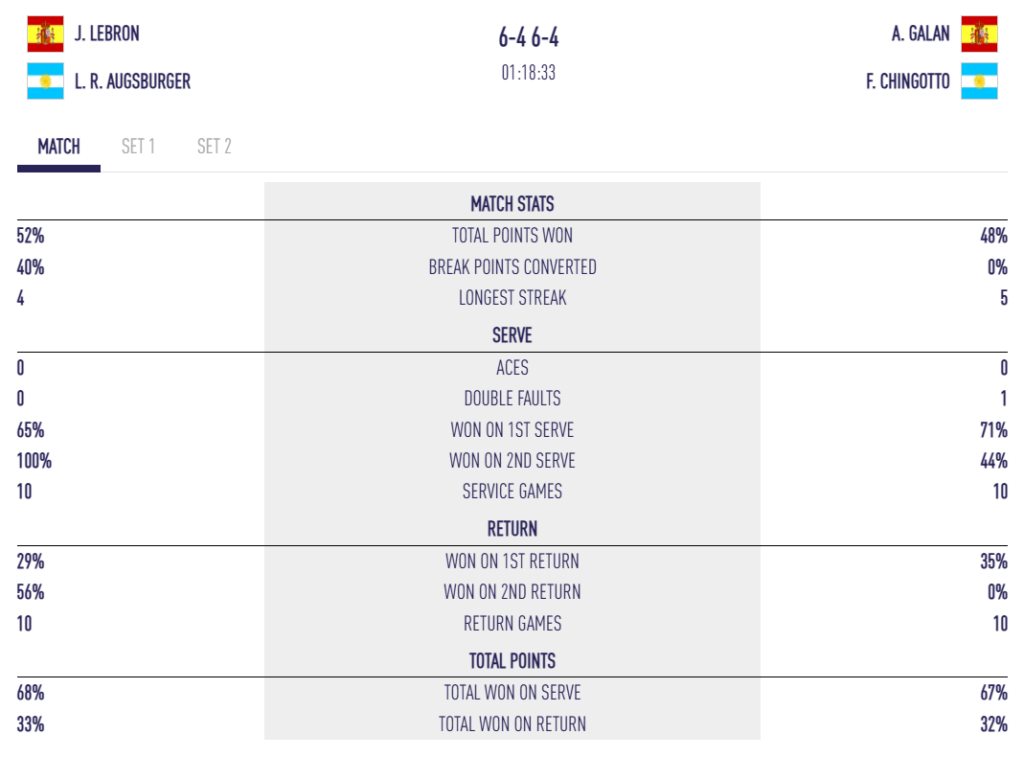The image size is (1024, 757).
Task: Click the Argentina flag beside L. R. Augsburger
Action: (x=45, y=81)
